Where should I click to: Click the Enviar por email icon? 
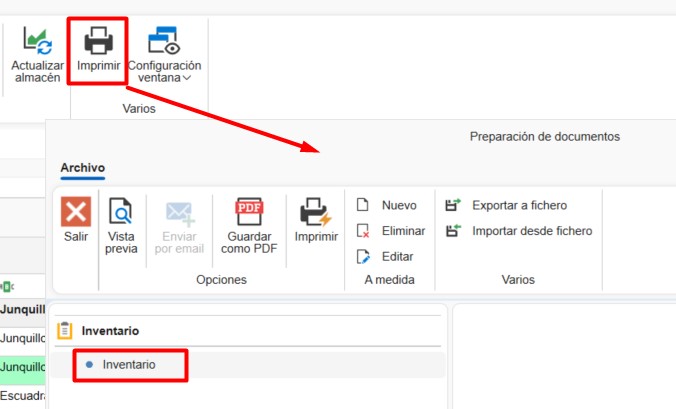[179, 214]
